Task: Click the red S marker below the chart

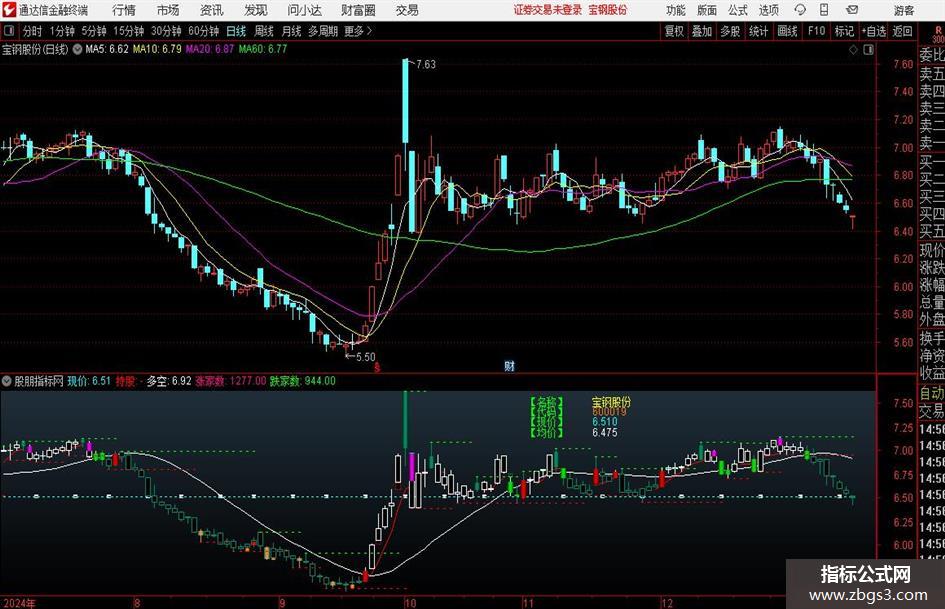Action: [377, 367]
